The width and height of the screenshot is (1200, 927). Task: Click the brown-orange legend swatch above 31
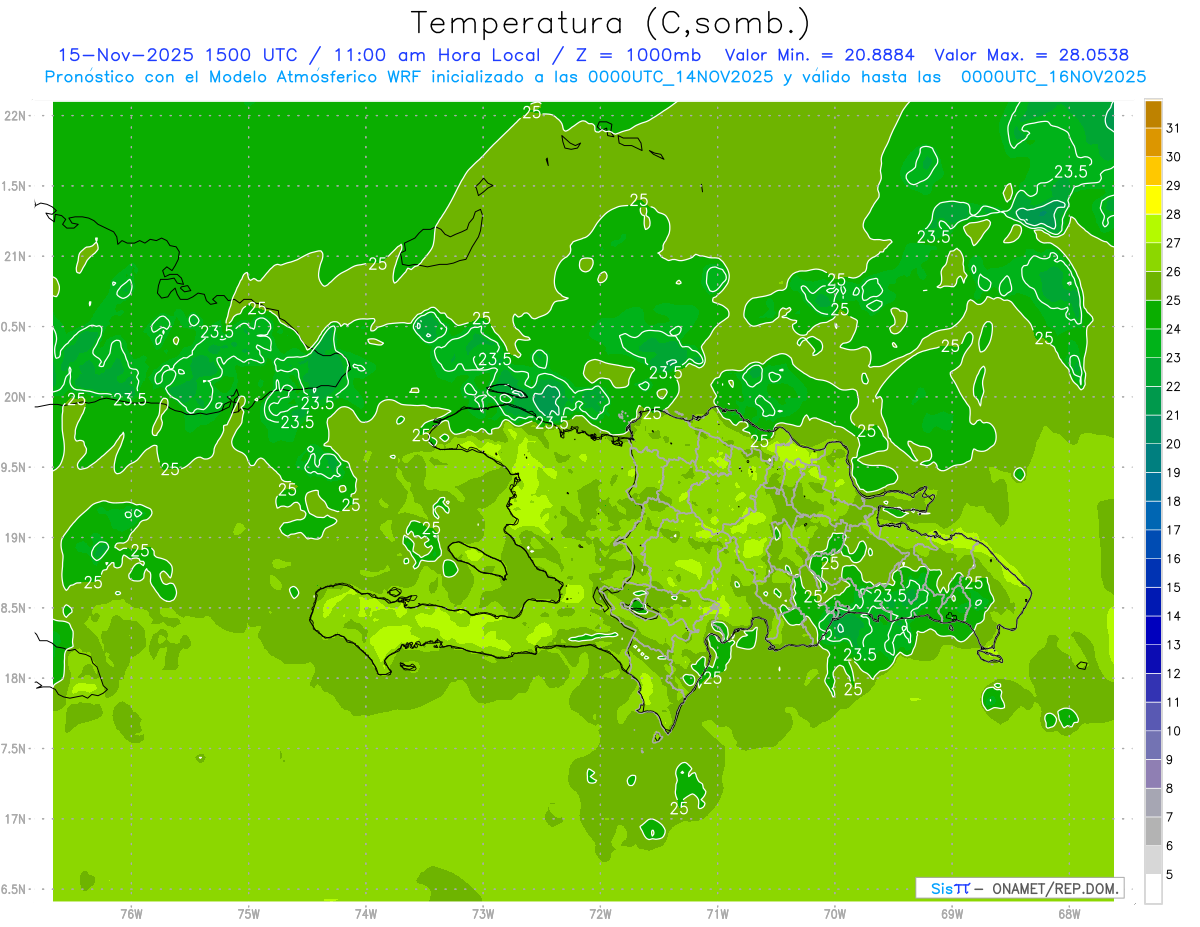pyautogui.click(x=1153, y=114)
